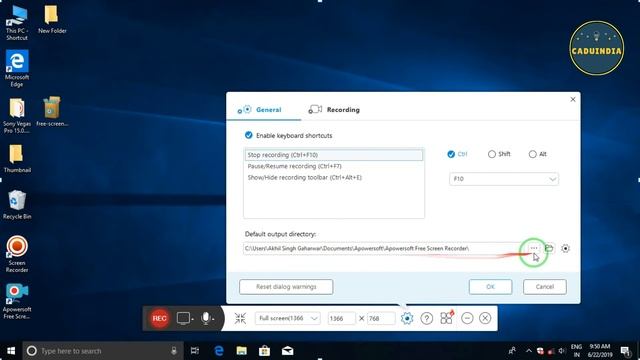This screenshot has height=360, width=640.
Task: Confirm settings with OK button
Action: [x=490, y=287]
